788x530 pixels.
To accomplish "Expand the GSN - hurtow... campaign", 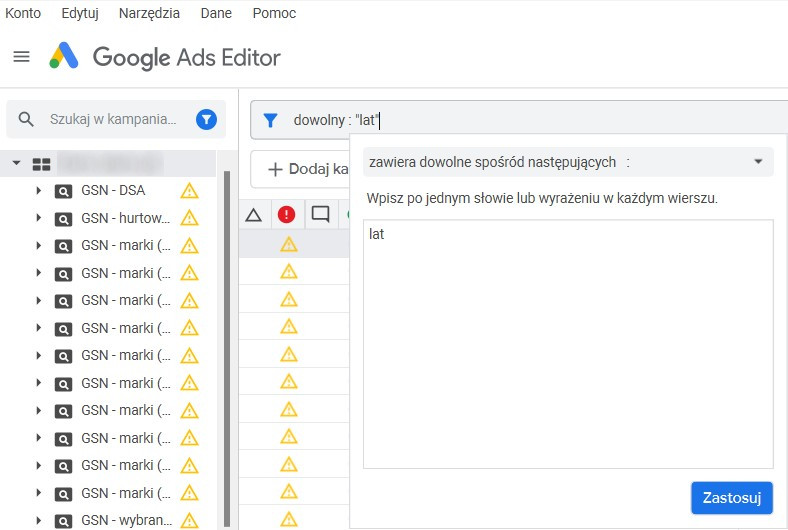I will coord(39,218).
